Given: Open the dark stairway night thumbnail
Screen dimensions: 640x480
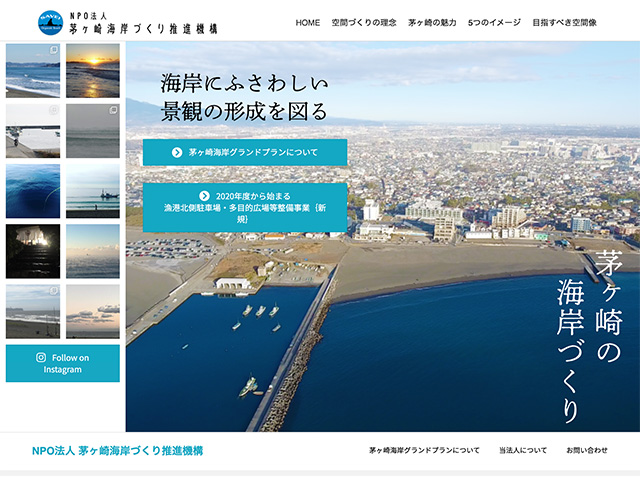Looking at the screenshot, I should 33,251.
